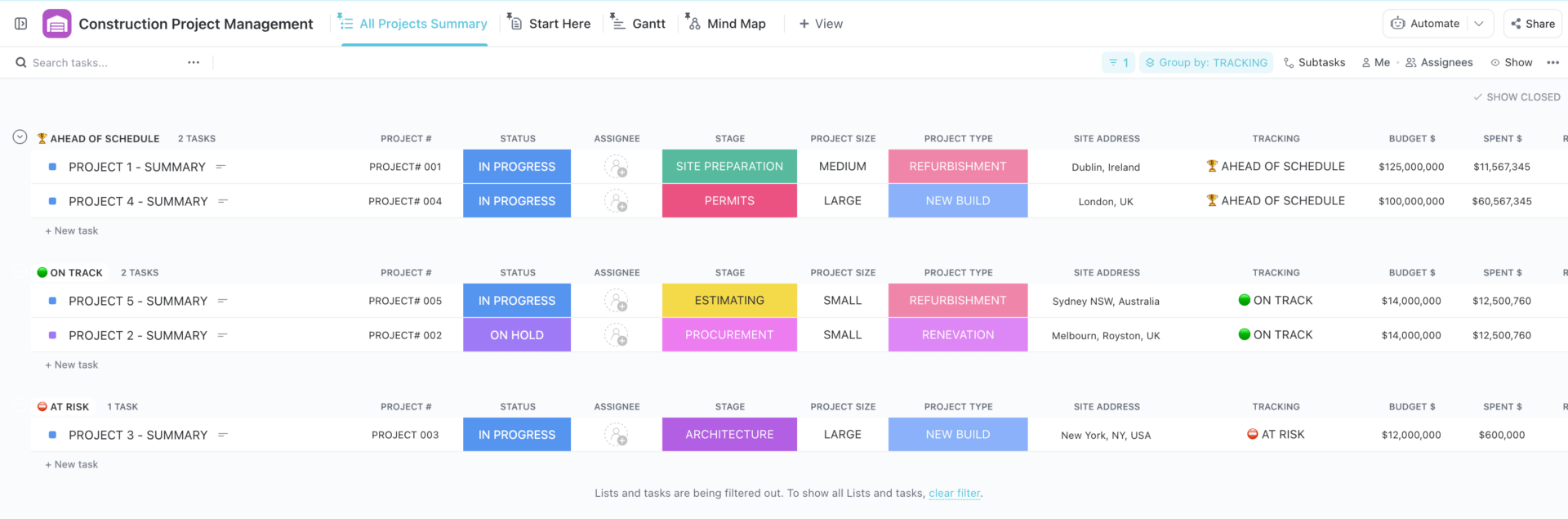Add assignee to PROJECT 3 - SUMMARY
The height and width of the screenshot is (519, 1568).
click(x=616, y=435)
